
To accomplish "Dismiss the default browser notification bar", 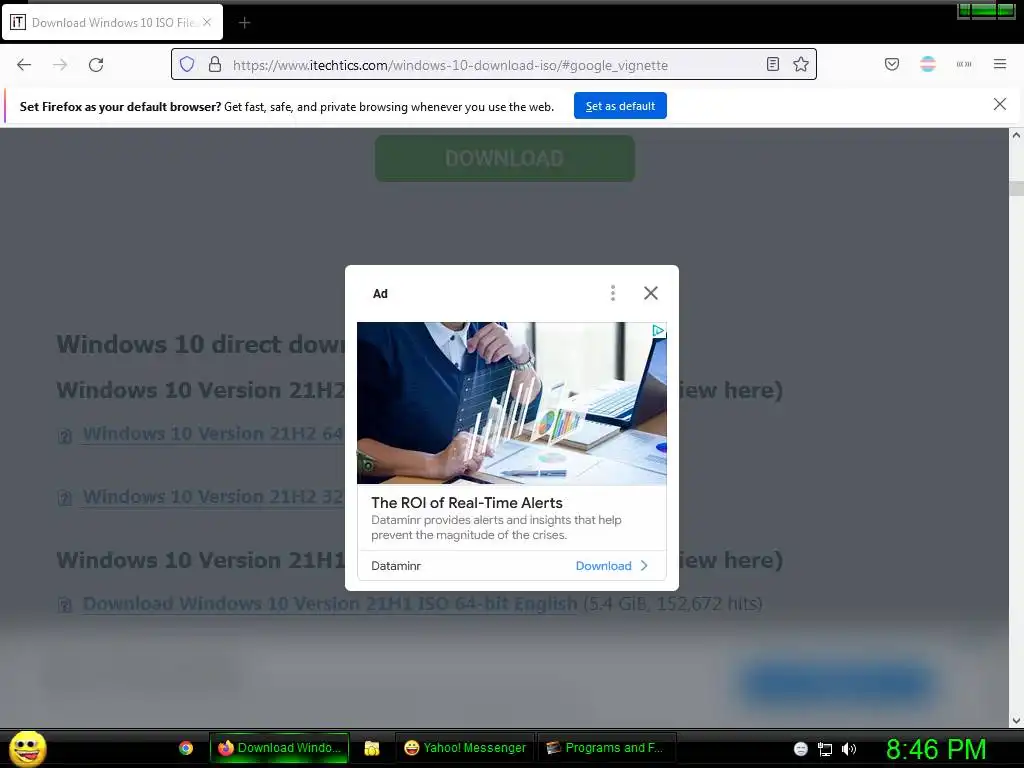I will tap(1000, 104).
